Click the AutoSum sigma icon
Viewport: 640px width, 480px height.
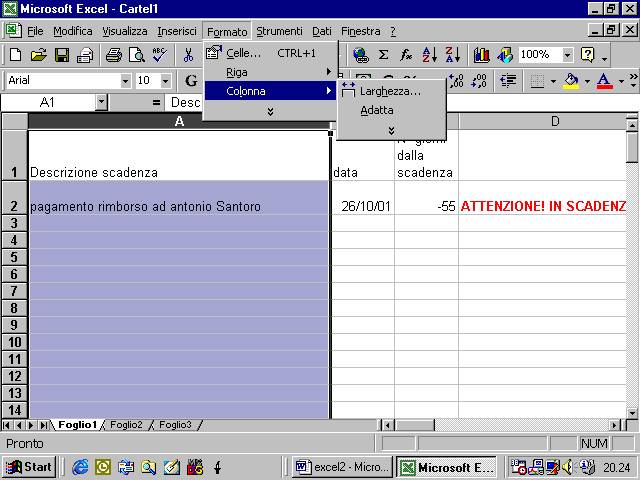(x=383, y=54)
